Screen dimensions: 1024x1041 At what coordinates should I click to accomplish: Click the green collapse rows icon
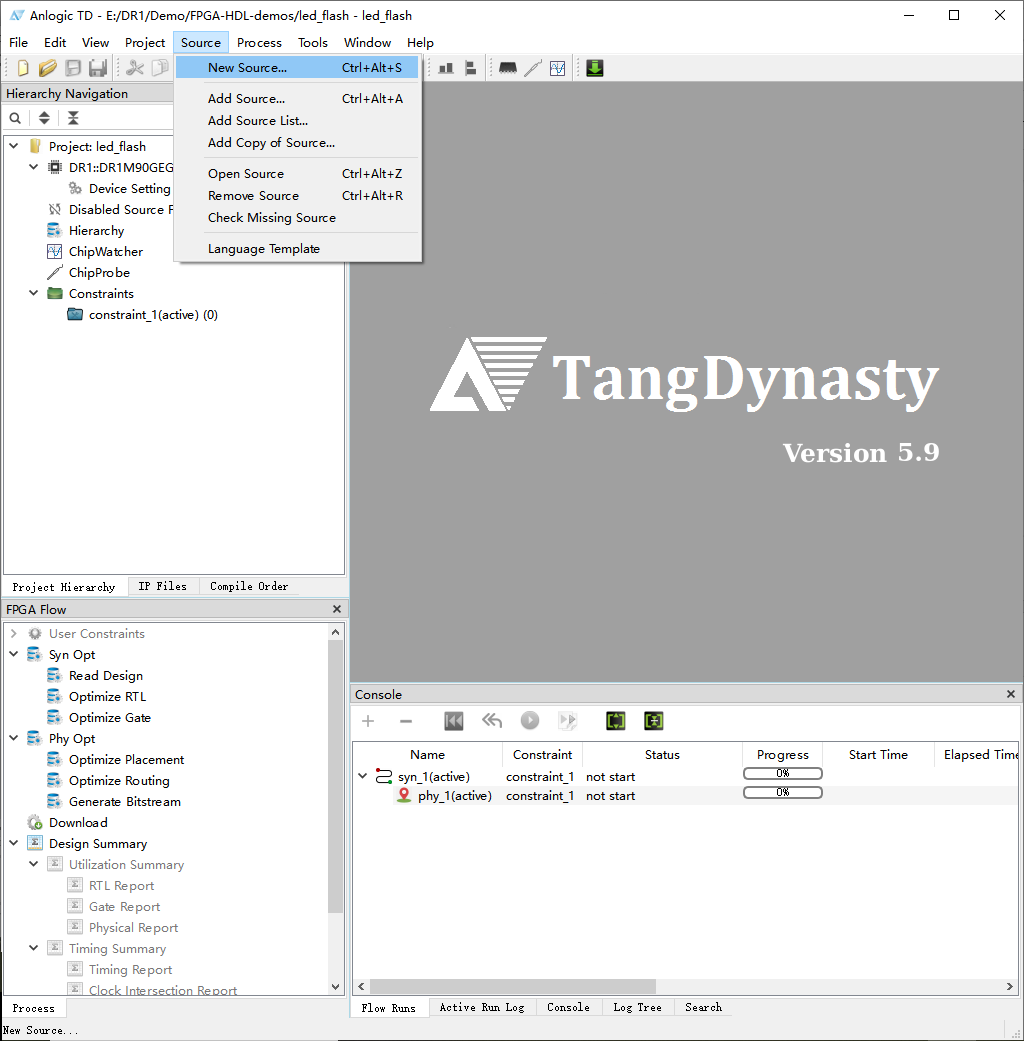(x=653, y=721)
